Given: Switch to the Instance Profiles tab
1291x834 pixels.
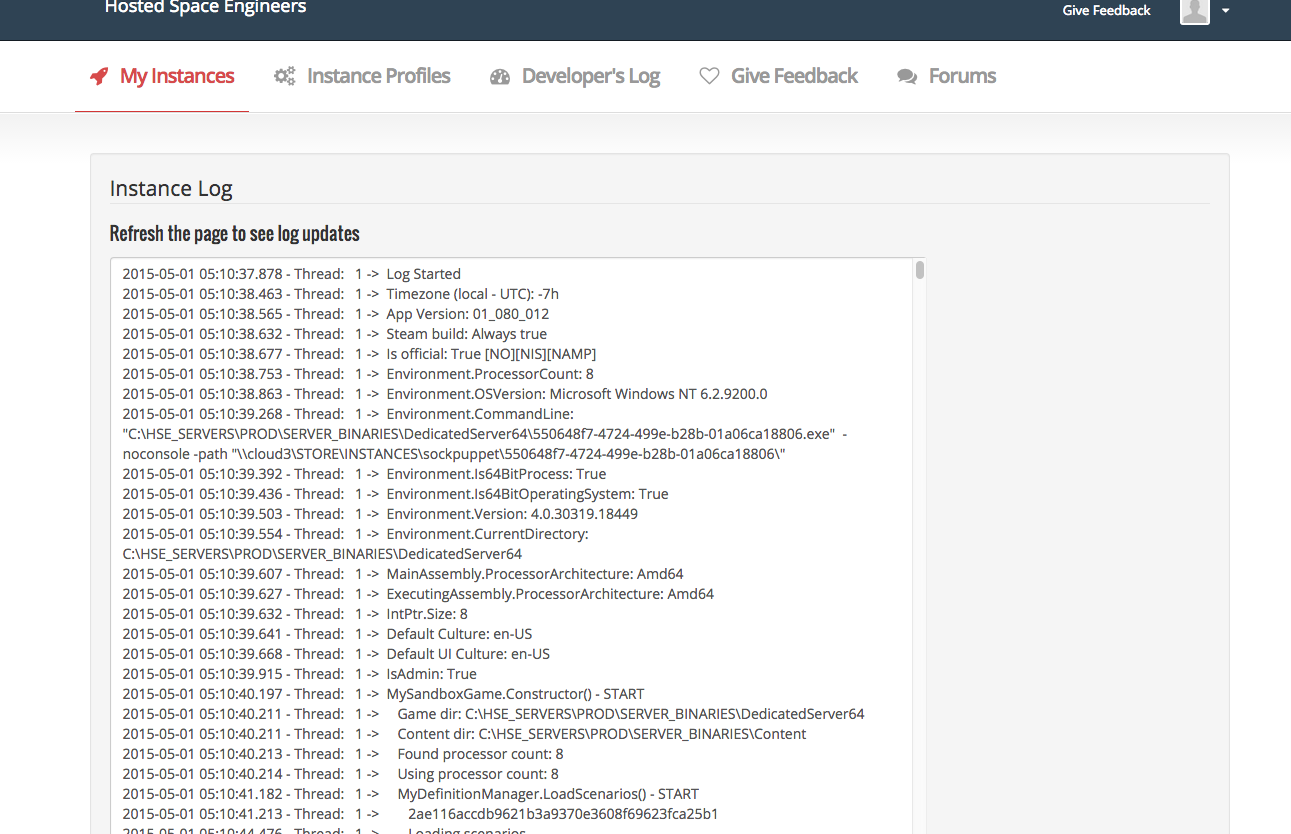Looking at the screenshot, I should (x=362, y=76).
